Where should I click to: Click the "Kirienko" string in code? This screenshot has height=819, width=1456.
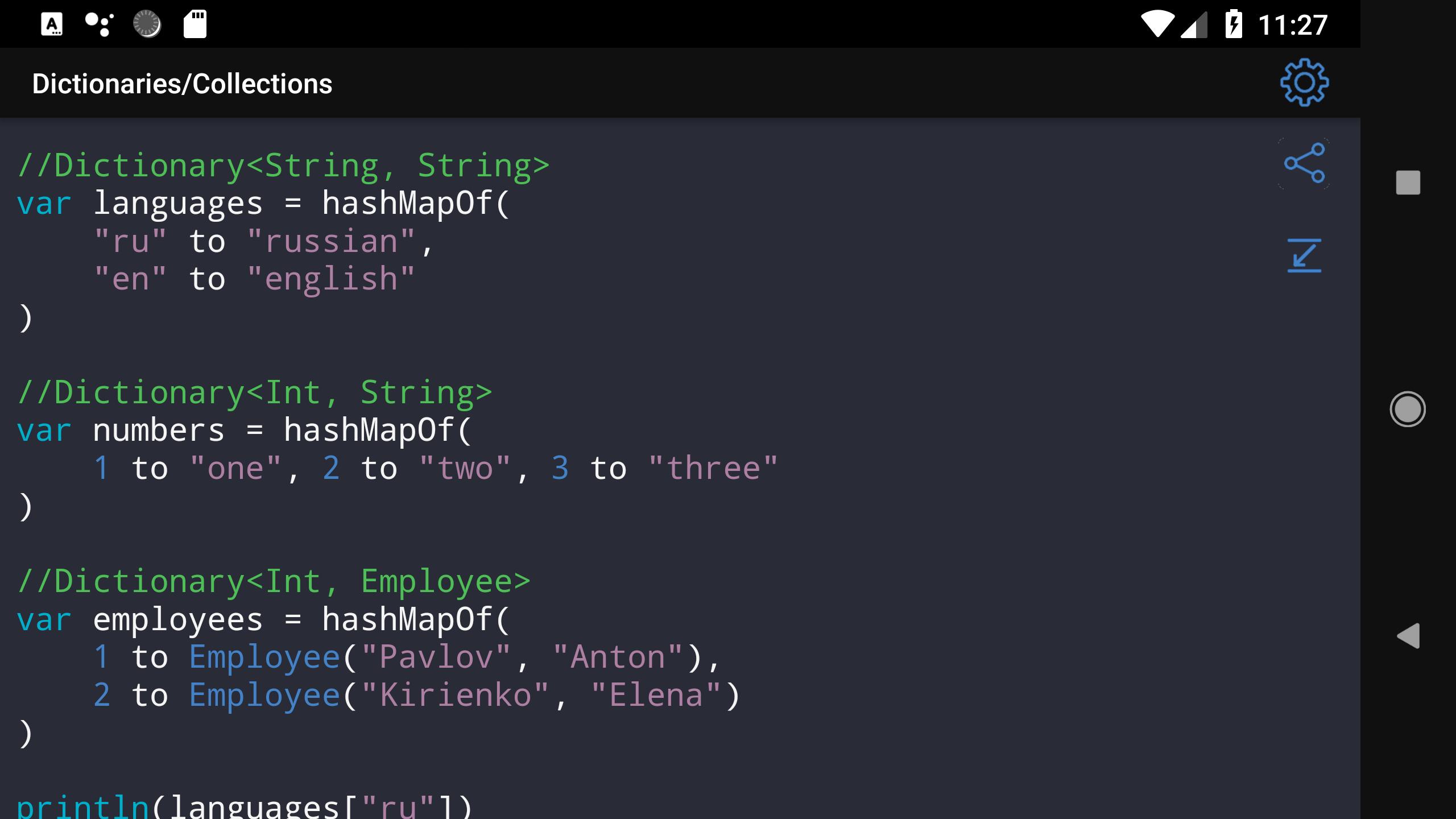[x=455, y=695]
